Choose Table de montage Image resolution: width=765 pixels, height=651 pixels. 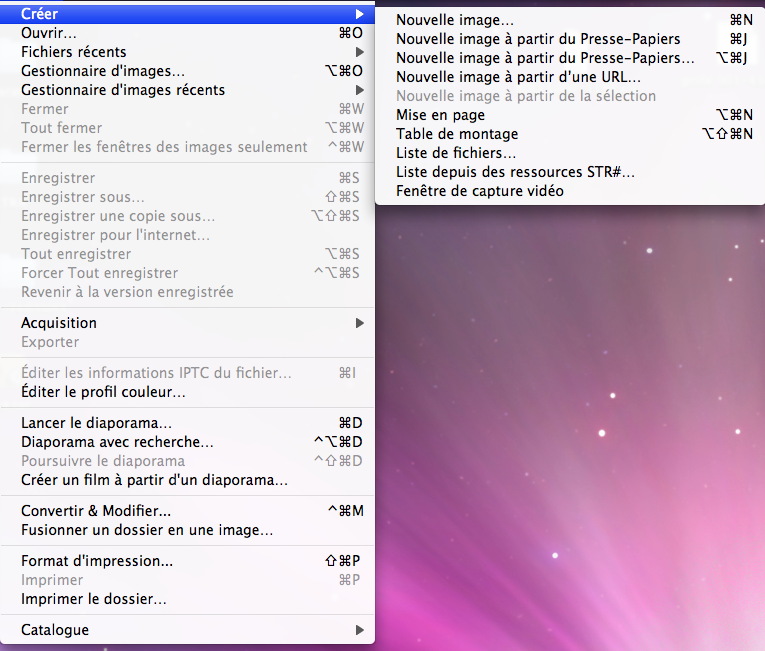570,134
